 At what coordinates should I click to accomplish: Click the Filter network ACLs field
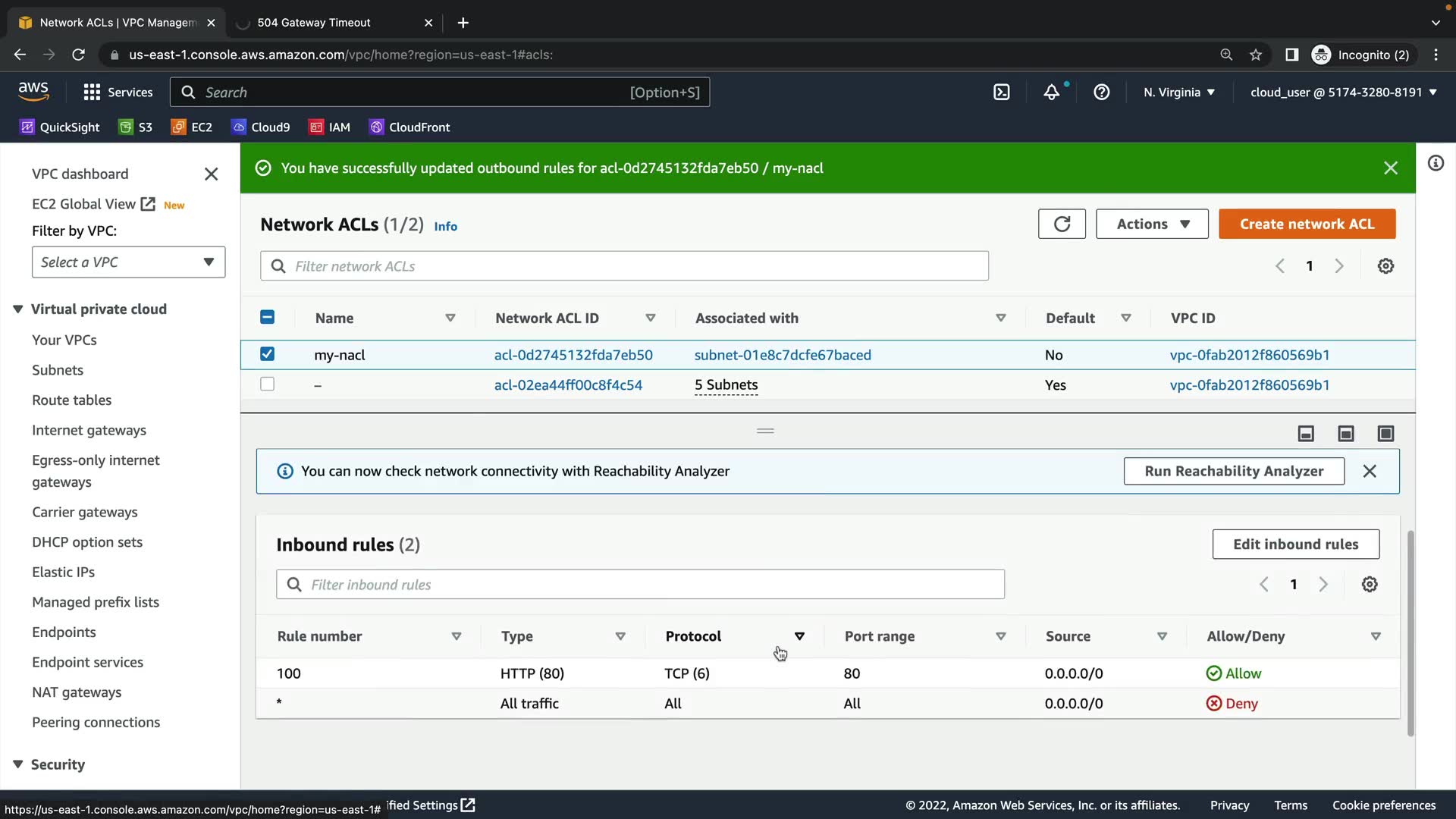pyautogui.click(x=624, y=266)
